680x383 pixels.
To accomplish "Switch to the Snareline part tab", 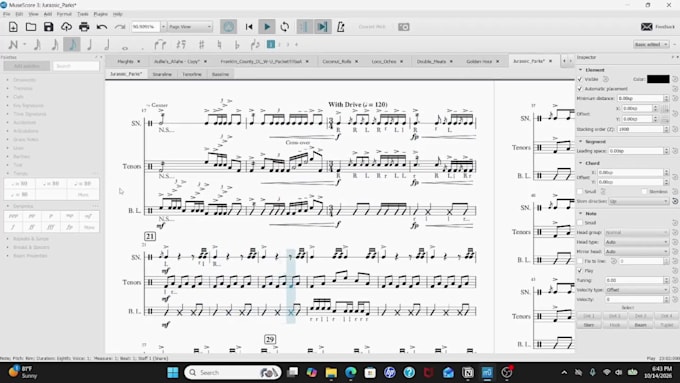I will [x=162, y=74].
